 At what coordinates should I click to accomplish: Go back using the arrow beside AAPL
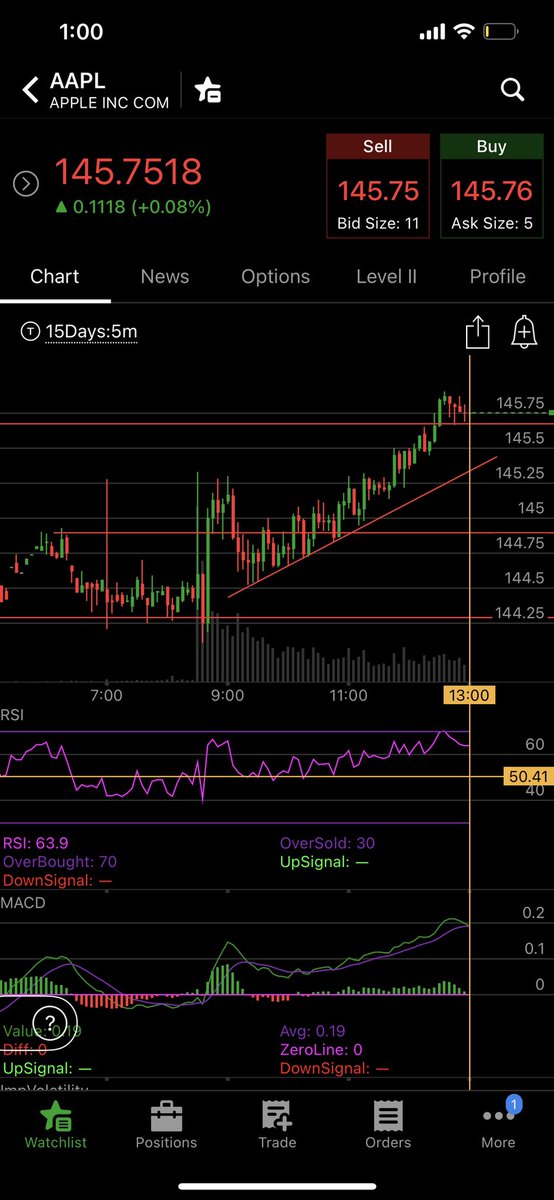coord(31,90)
